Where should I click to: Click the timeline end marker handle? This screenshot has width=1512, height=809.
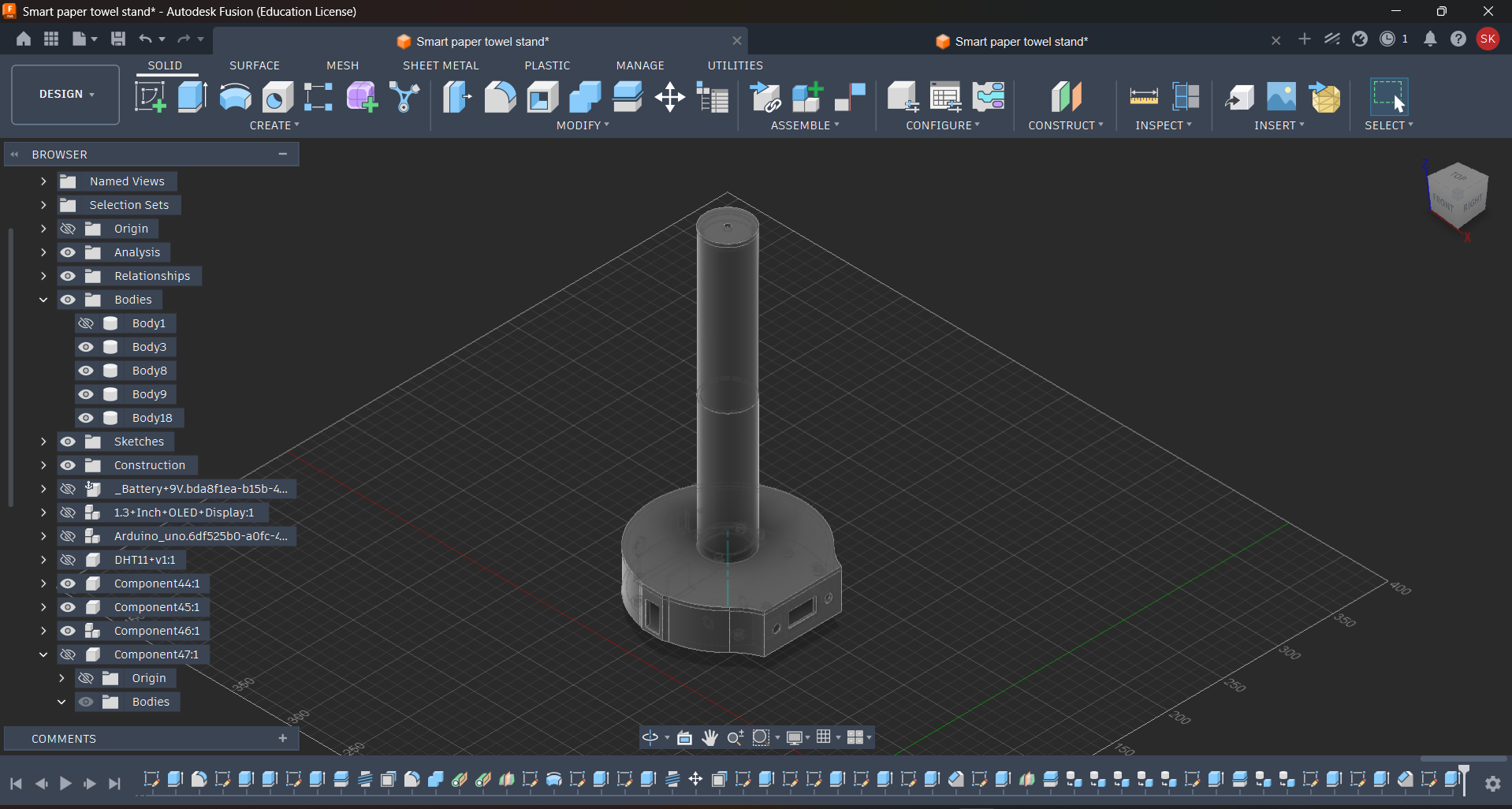pos(1464,778)
